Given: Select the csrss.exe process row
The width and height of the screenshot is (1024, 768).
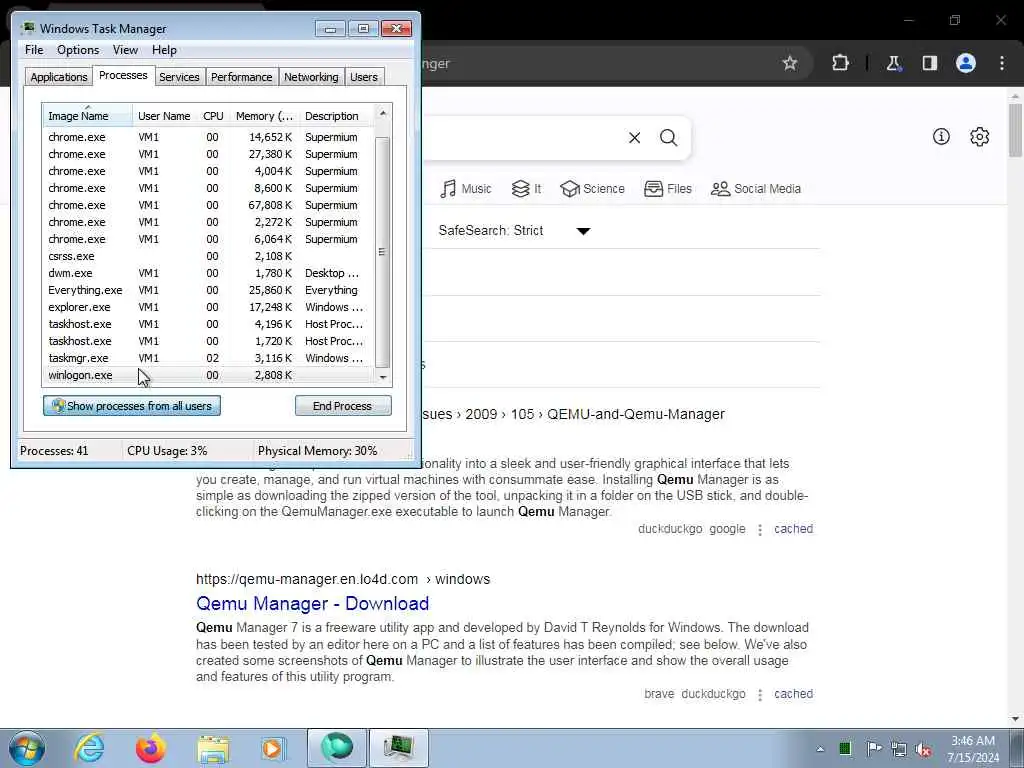Looking at the screenshot, I should 208,256.
